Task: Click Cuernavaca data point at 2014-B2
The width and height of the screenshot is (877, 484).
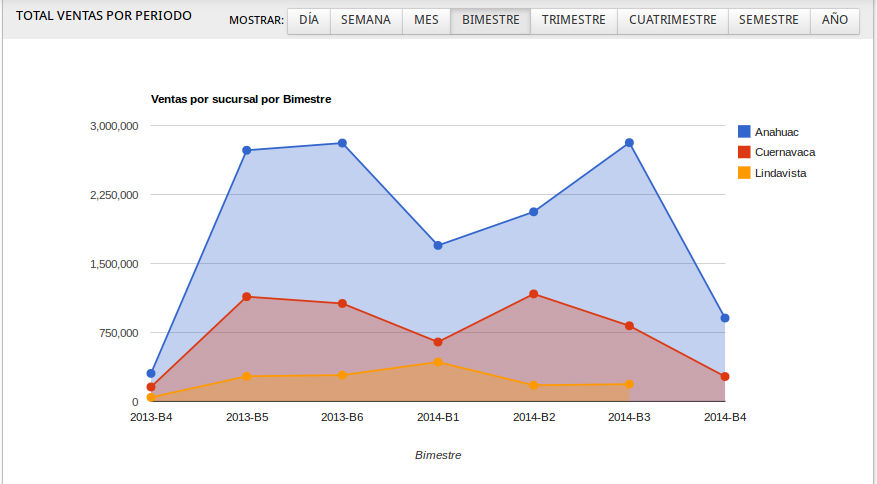Action: click(534, 294)
